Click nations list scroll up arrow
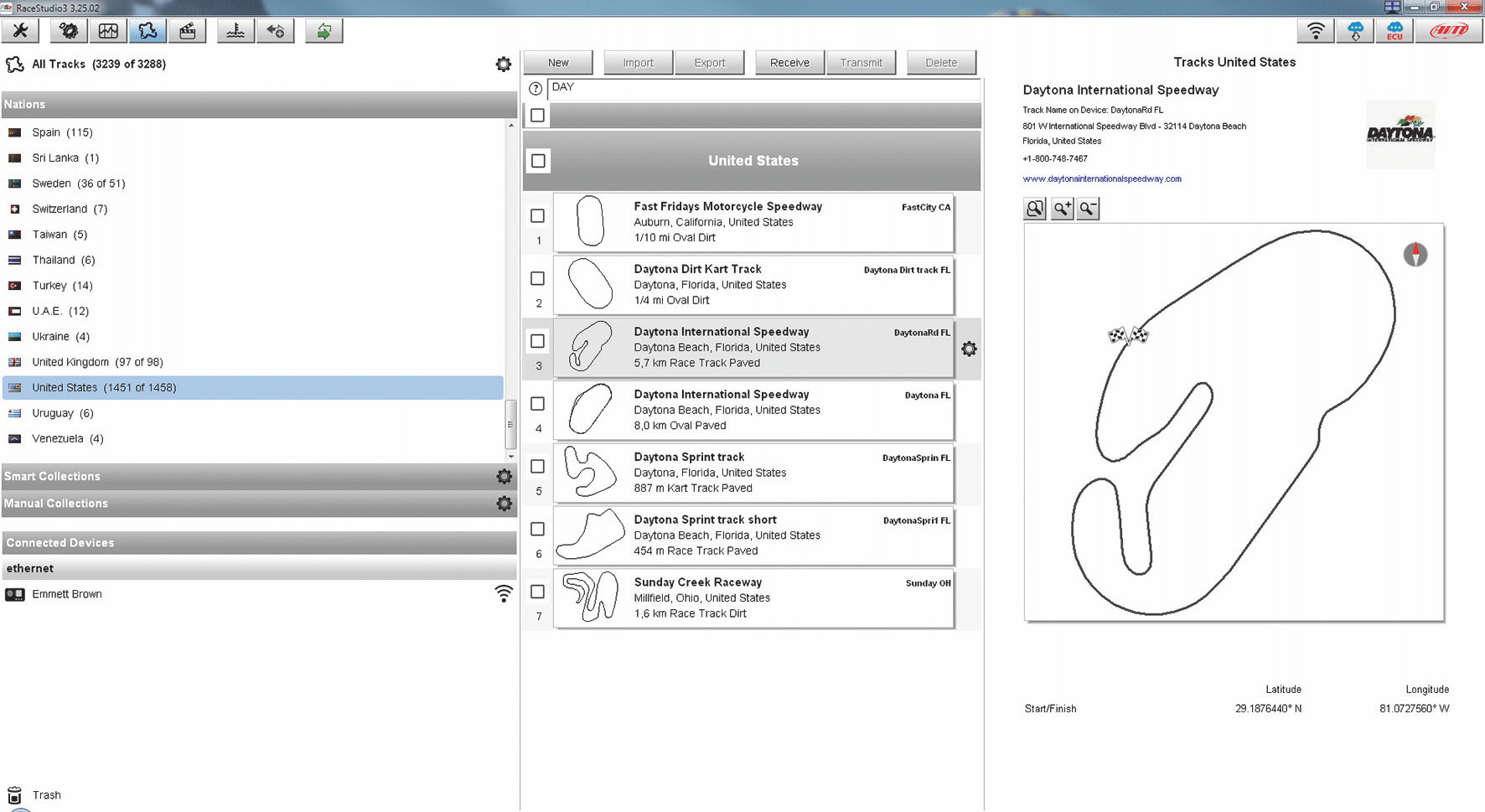This screenshot has height=812, width=1485. pos(511,126)
